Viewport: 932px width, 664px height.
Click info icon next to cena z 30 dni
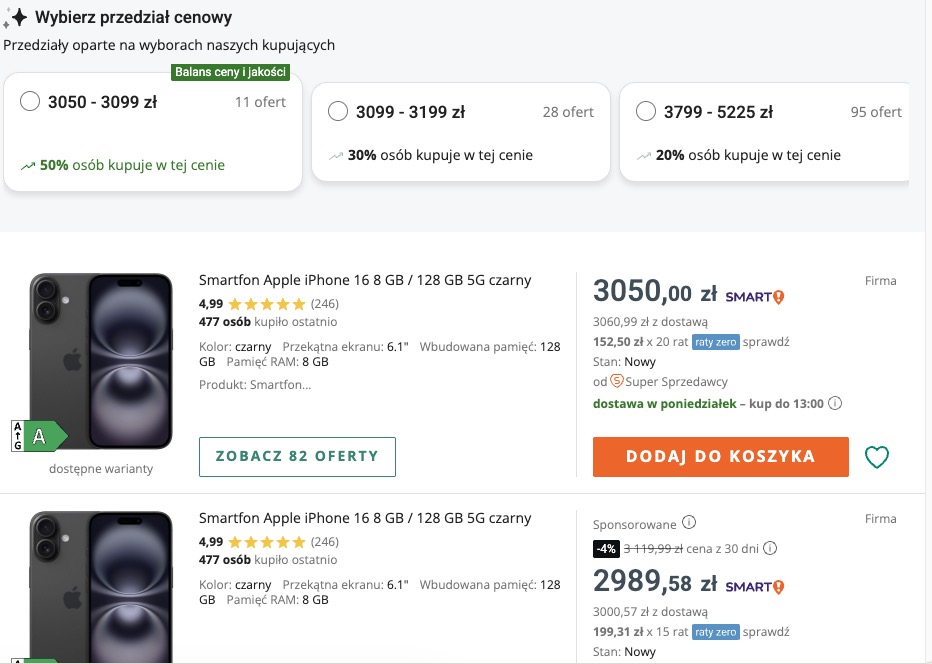click(x=770, y=548)
